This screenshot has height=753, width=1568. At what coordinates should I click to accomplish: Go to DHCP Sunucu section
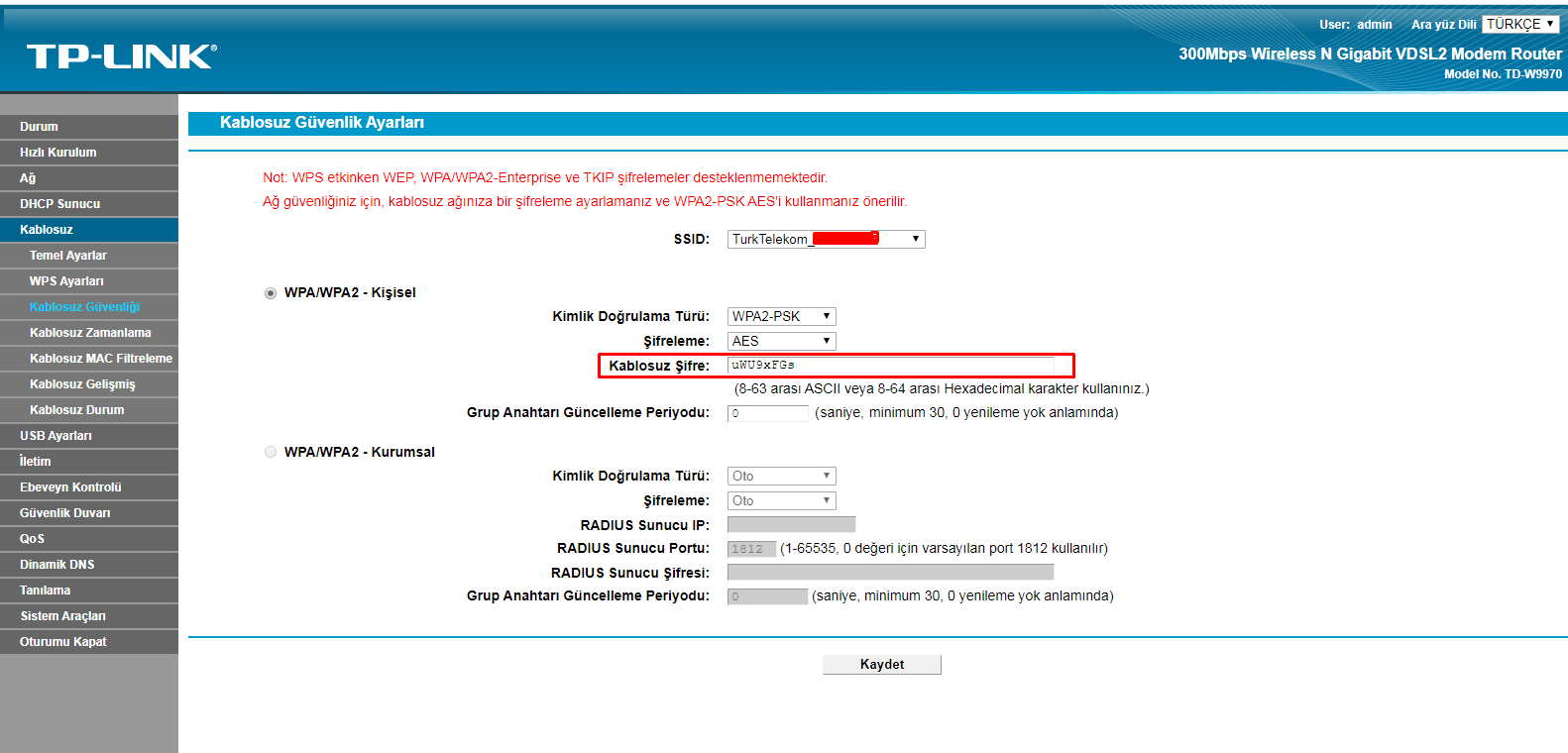pos(89,204)
